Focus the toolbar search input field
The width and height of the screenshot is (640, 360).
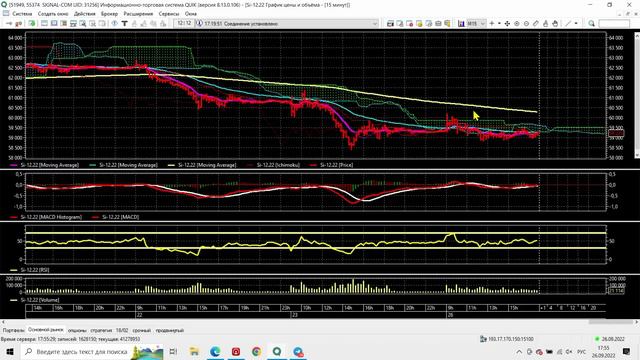tap(613, 24)
